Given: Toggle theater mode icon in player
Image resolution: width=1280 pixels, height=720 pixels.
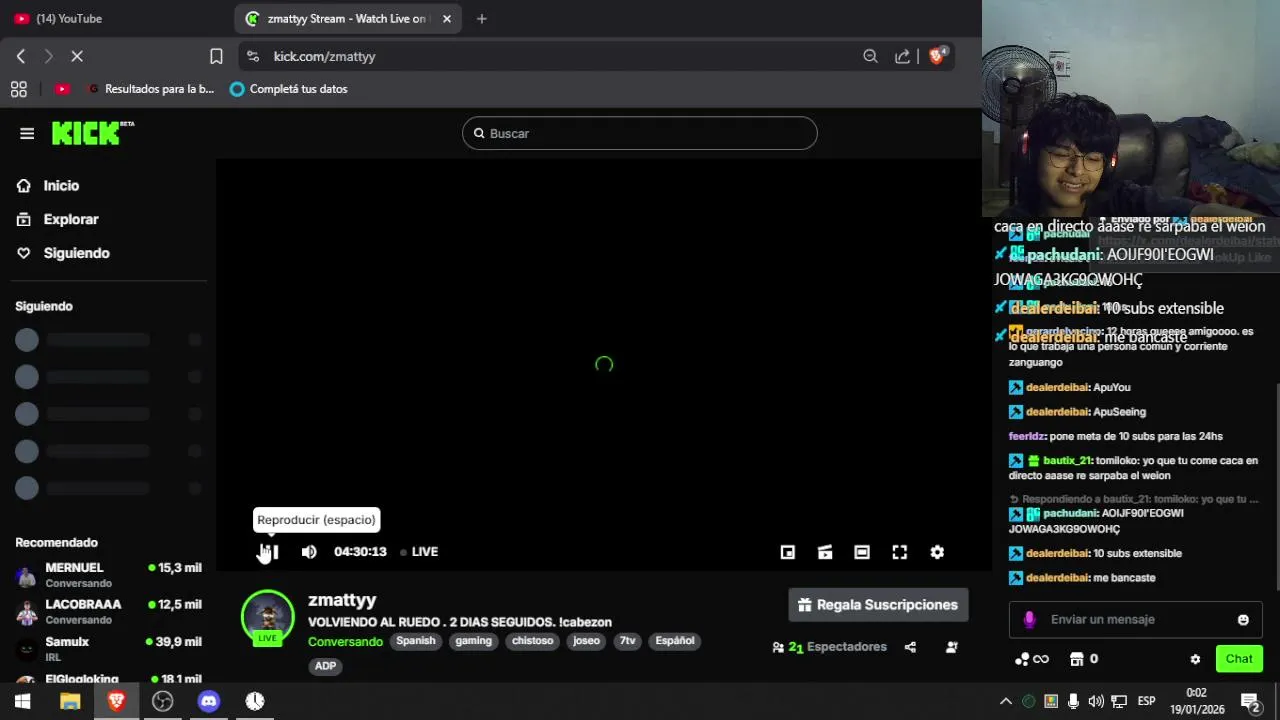Looking at the screenshot, I should click(x=862, y=552).
